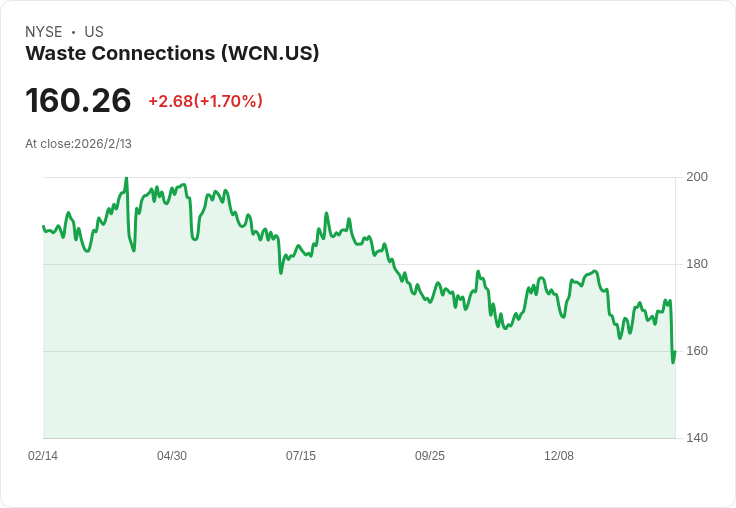Select the 200 y-axis label
Image resolution: width=736 pixels, height=508 pixels.
[696, 177]
